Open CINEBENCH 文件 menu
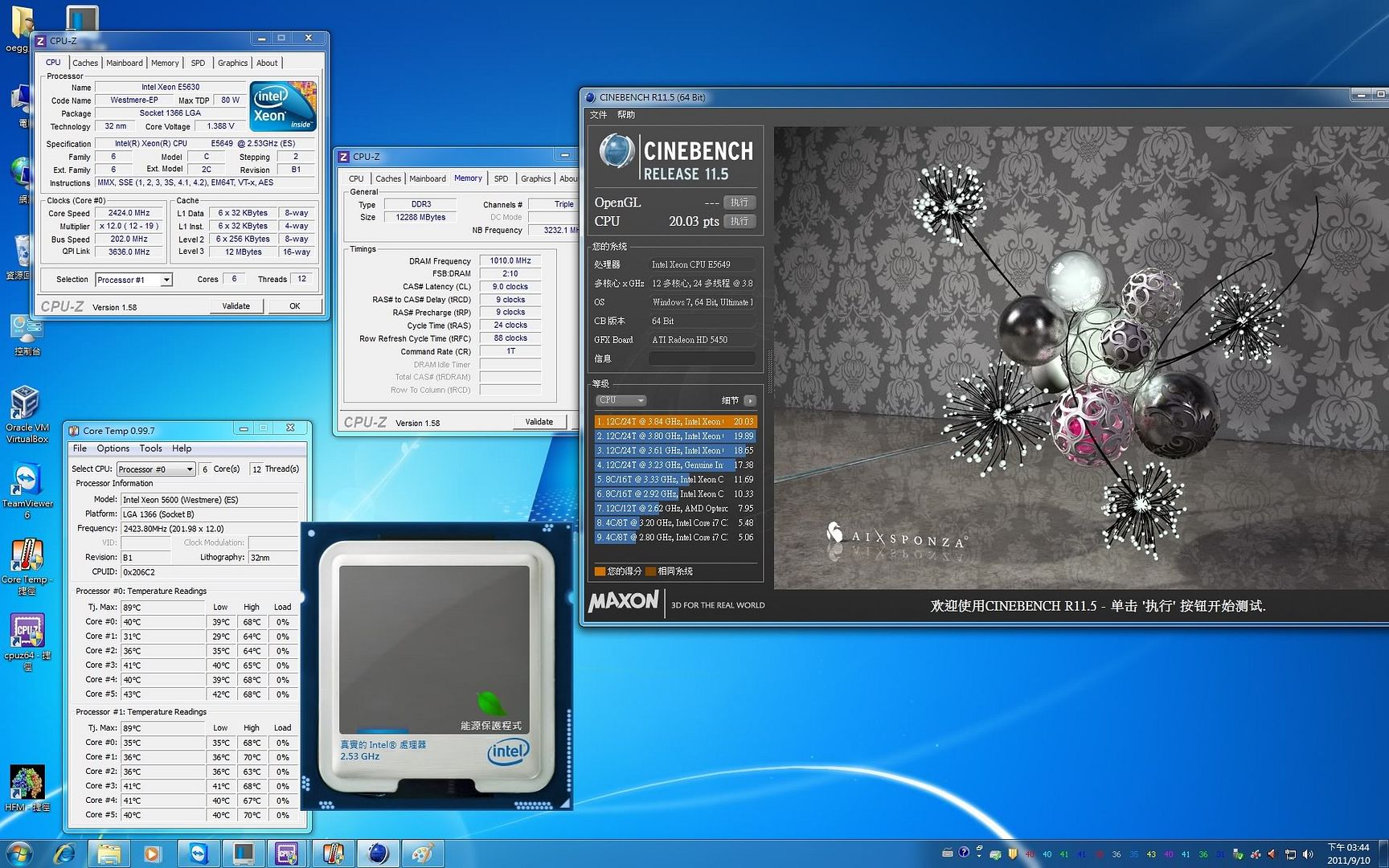 [x=599, y=115]
